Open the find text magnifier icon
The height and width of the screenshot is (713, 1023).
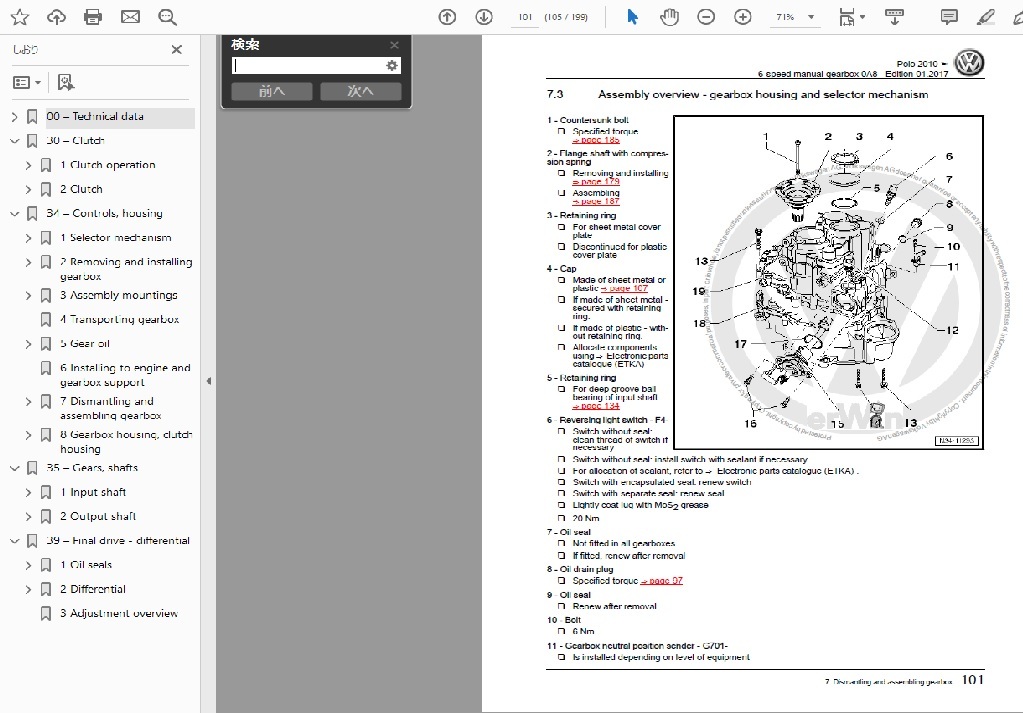(168, 17)
